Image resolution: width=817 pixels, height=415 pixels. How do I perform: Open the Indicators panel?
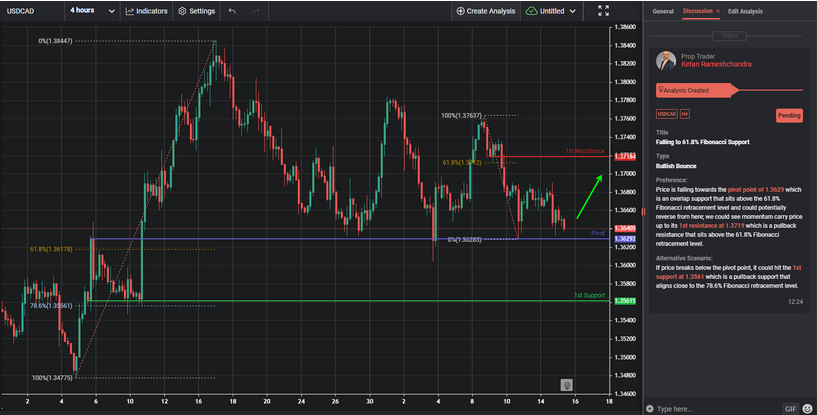[146, 11]
